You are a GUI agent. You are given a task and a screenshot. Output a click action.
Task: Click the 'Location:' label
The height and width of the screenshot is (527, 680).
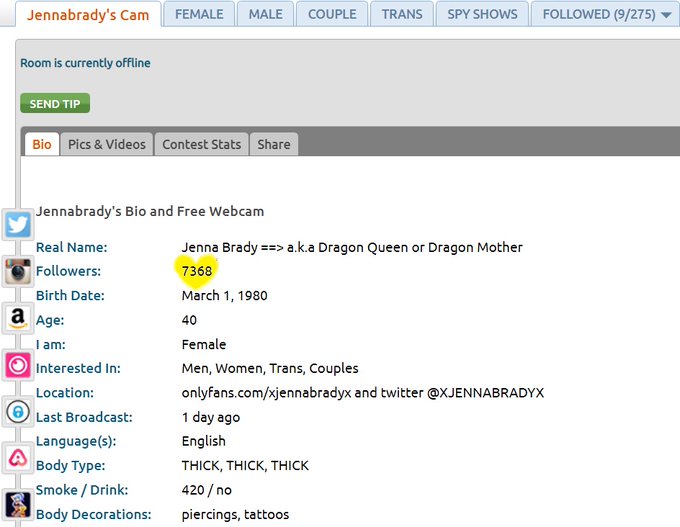click(65, 393)
